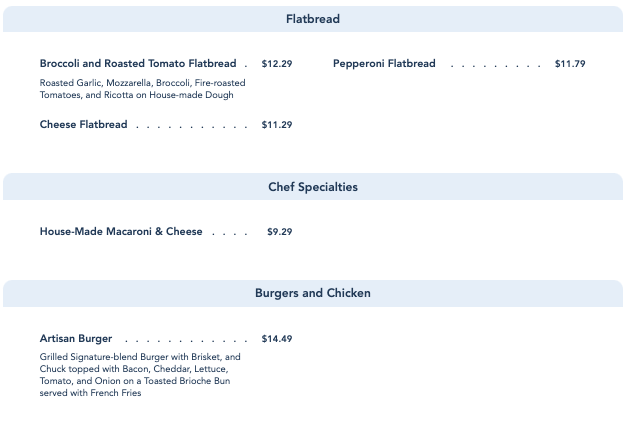The width and height of the screenshot is (626, 424).
Task: Click the dotted leader after Macaroni & Cheese
Action: 230,234
